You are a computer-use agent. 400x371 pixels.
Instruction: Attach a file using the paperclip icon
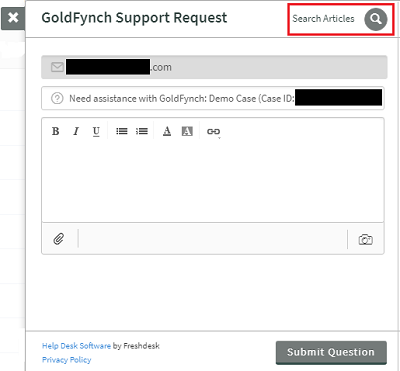(59, 239)
